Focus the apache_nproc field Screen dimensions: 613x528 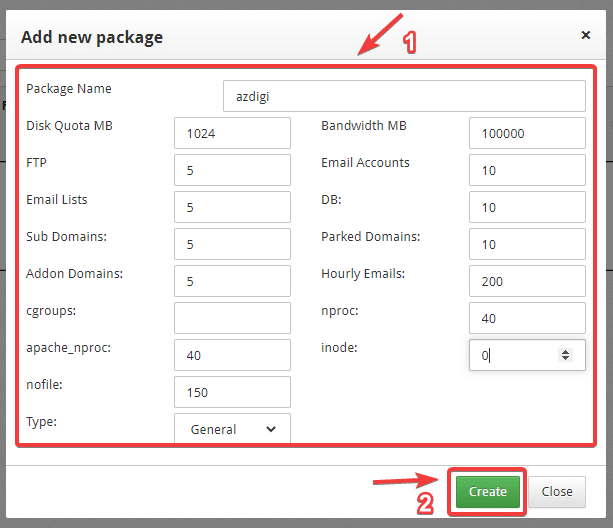232,355
